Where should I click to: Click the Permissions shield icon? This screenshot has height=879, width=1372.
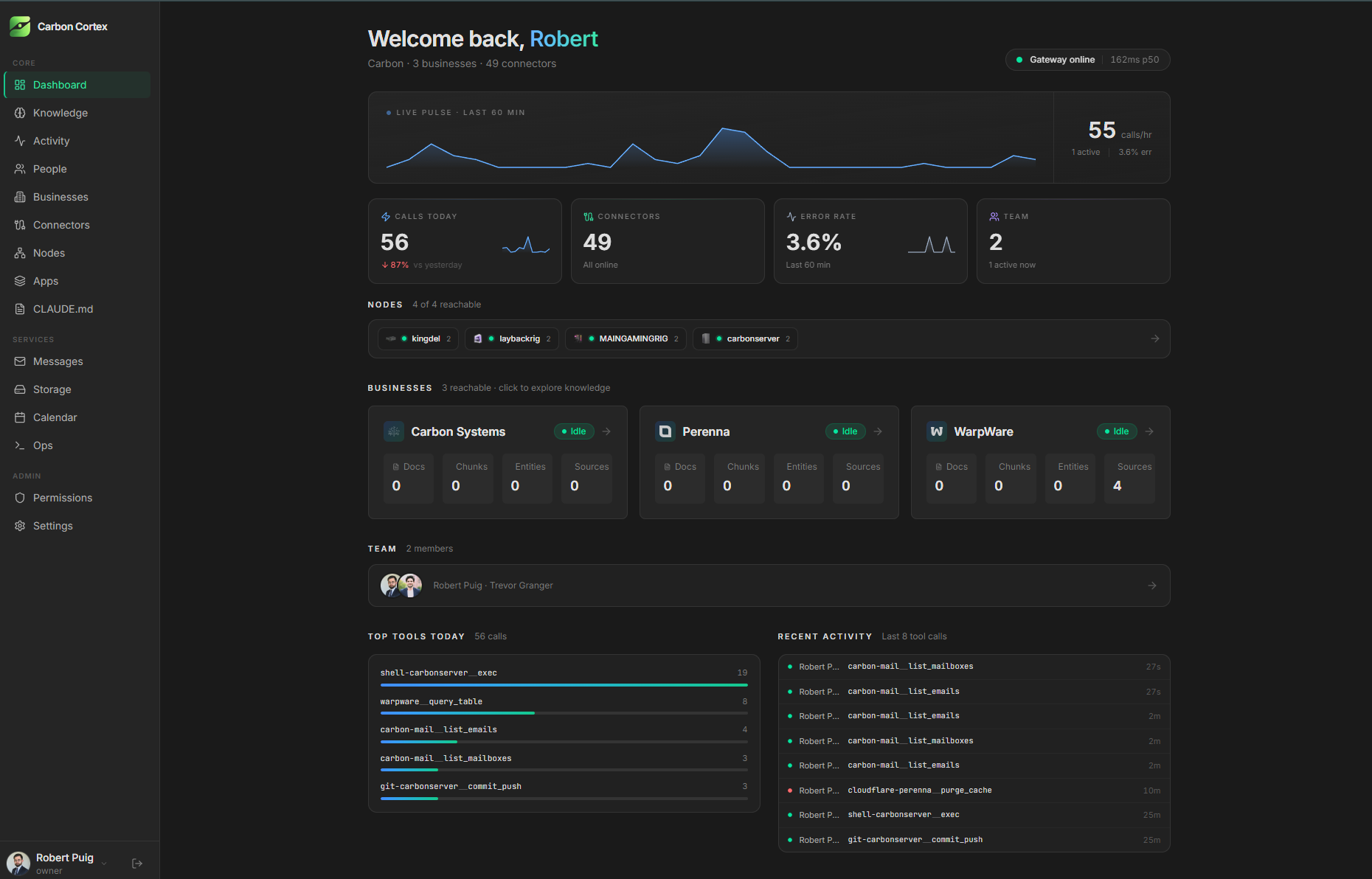coord(20,498)
